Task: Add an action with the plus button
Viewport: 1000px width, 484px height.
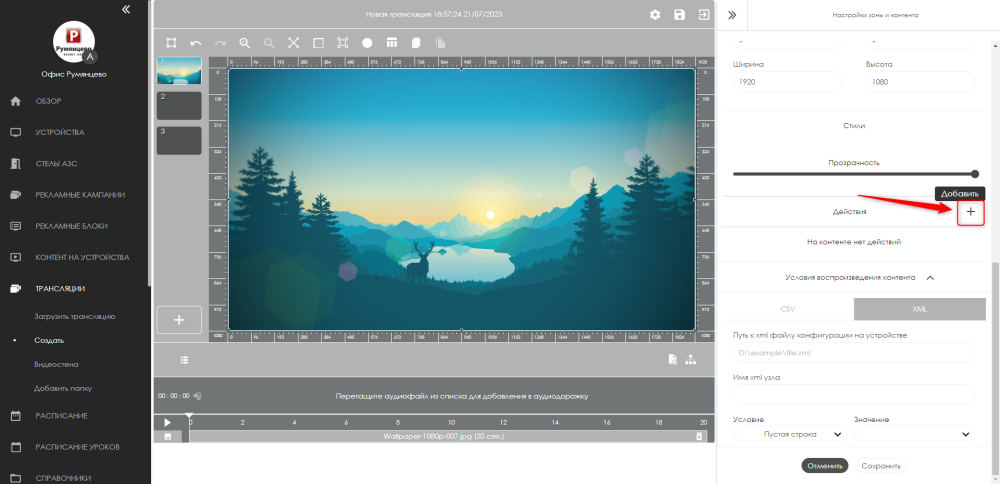Action: coord(970,212)
